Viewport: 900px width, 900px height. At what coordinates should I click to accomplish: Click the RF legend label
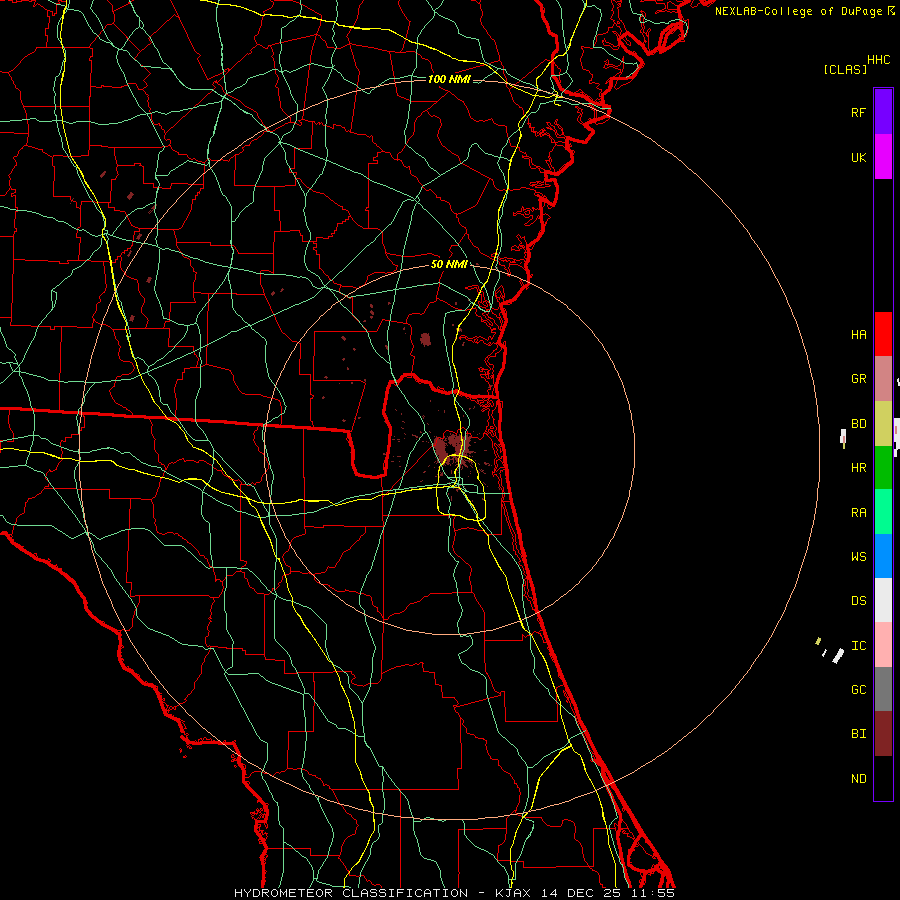[858, 112]
